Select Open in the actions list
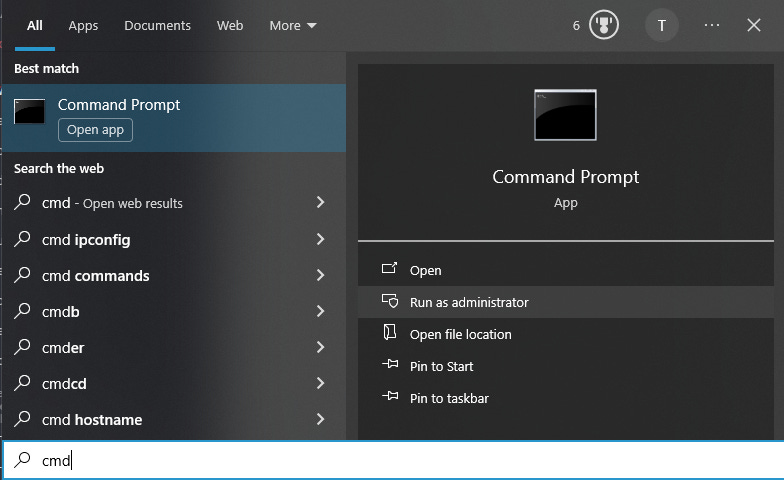The height and width of the screenshot is (480, 784). 566,270
